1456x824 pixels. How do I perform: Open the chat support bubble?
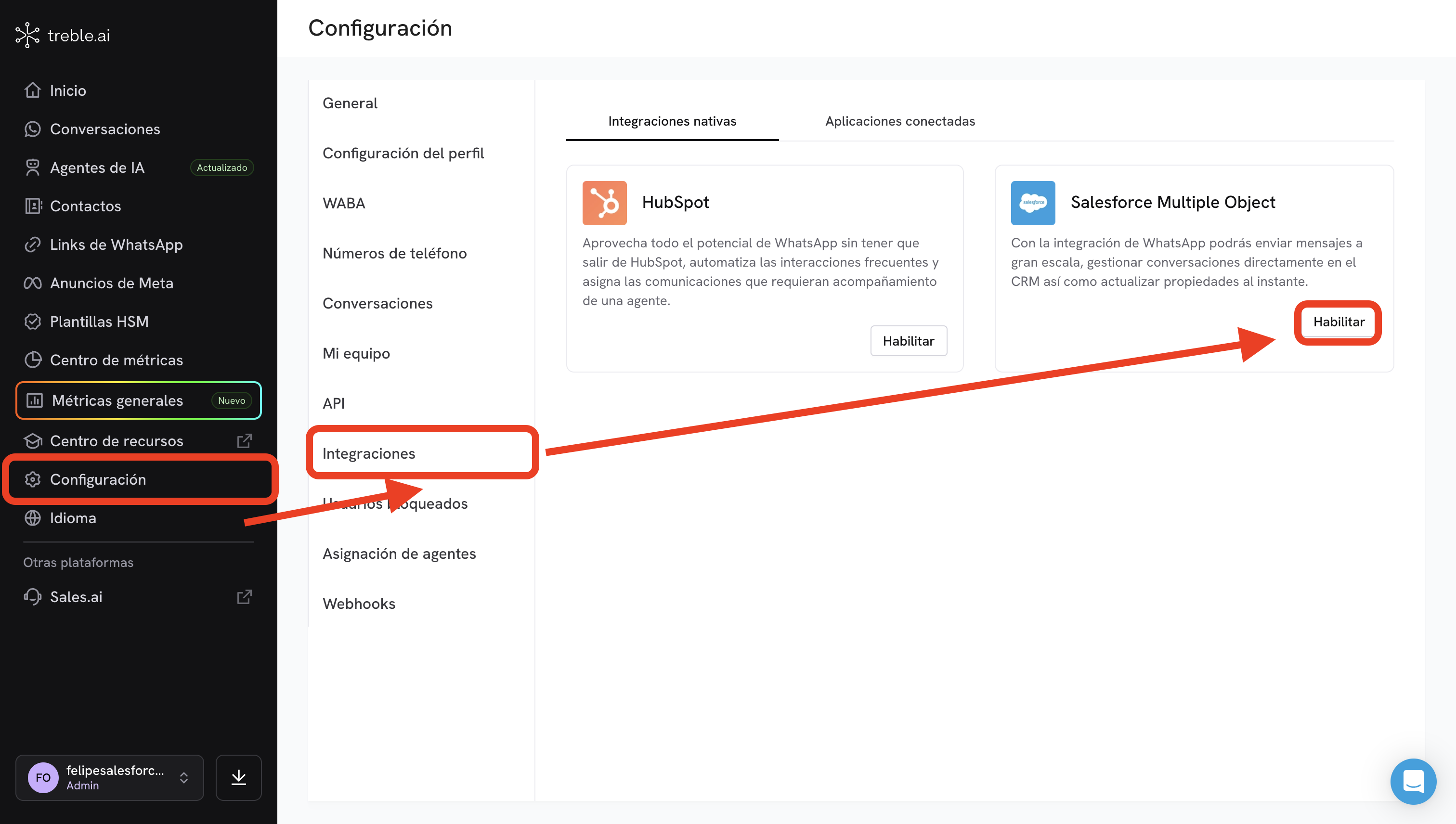pyautogui.click(x=1413, y=782)
